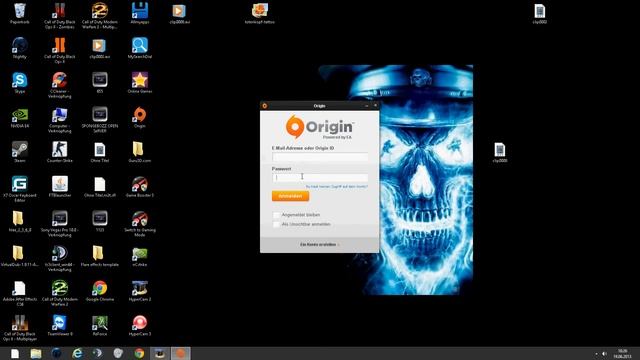The image size is (640, 360).
Task: Minimize the Origin login window
Action: click(x=367, y=106)
